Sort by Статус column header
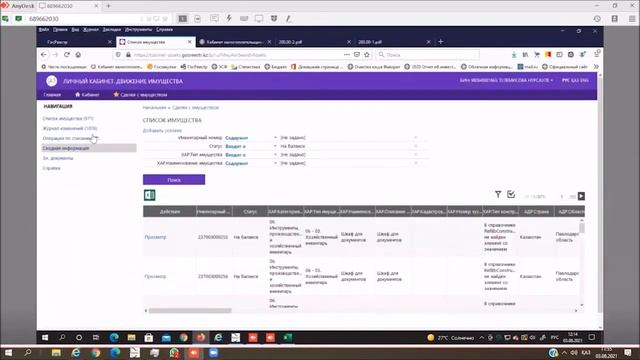Screen dimensions: 640x360 click(250, 211)
